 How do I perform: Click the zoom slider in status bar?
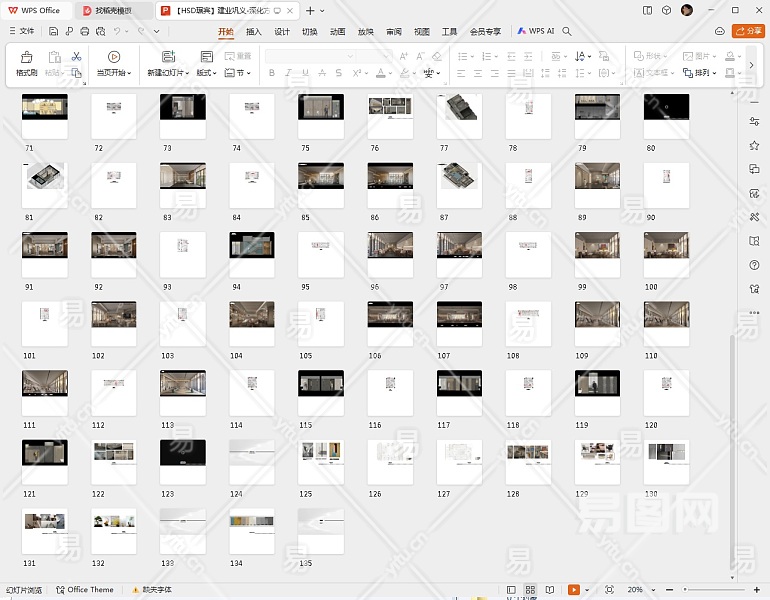(685, 590)
